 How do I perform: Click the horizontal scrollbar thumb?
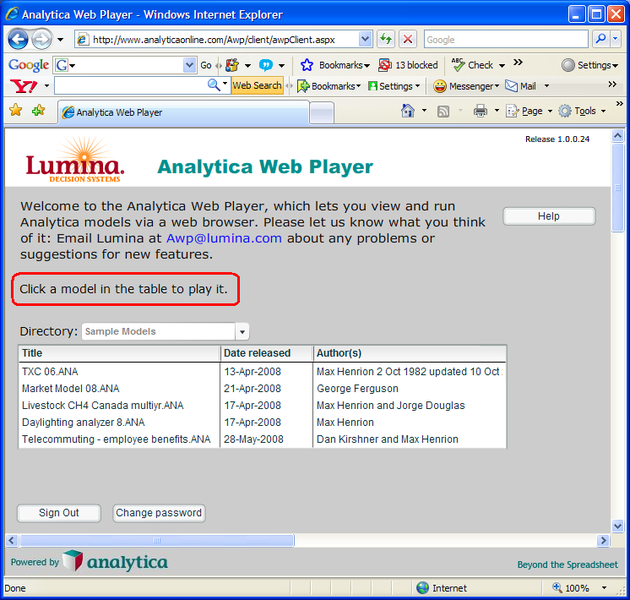point(157,541)
